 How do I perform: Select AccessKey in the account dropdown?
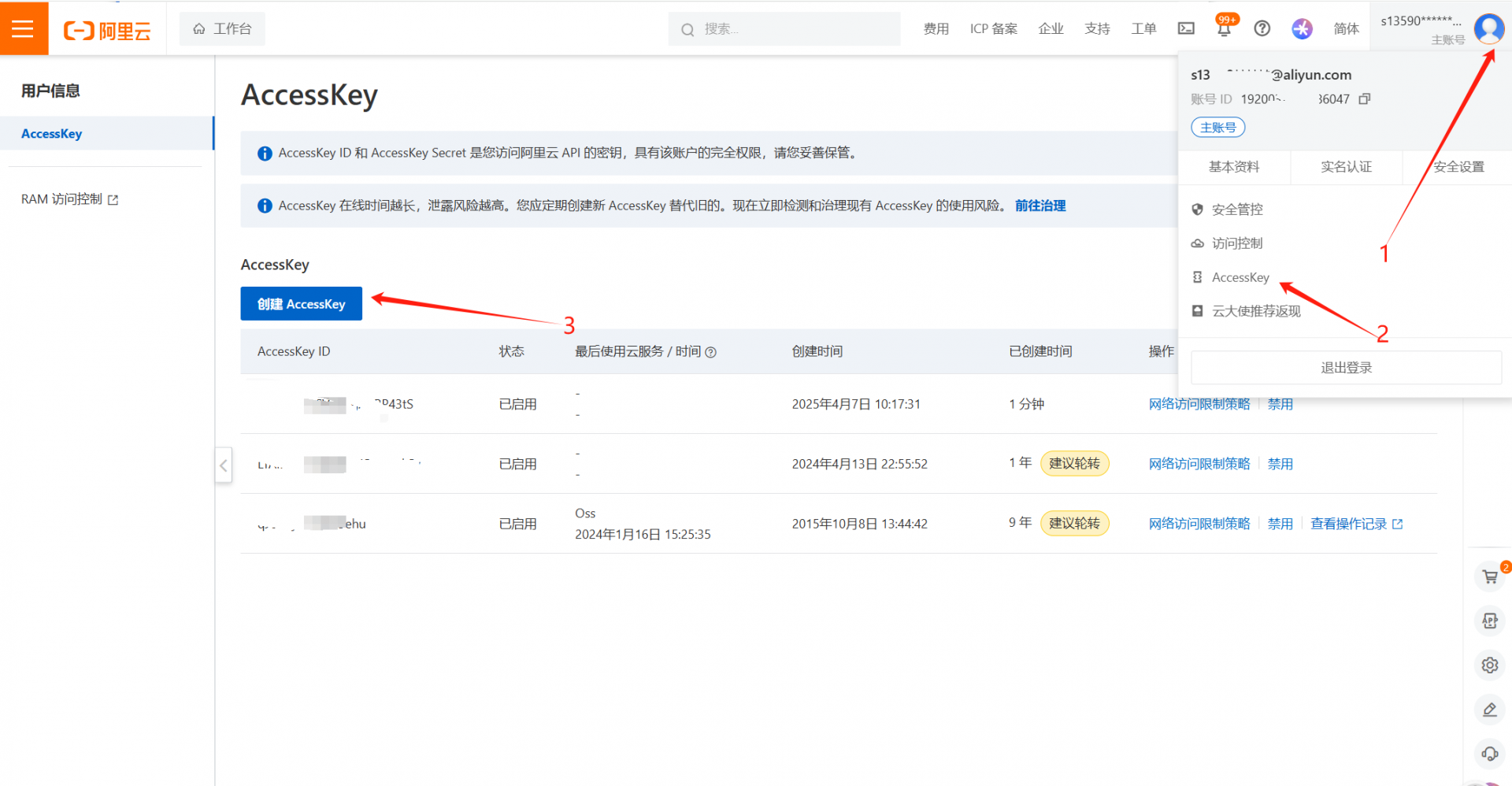[x=1240, y=277]
